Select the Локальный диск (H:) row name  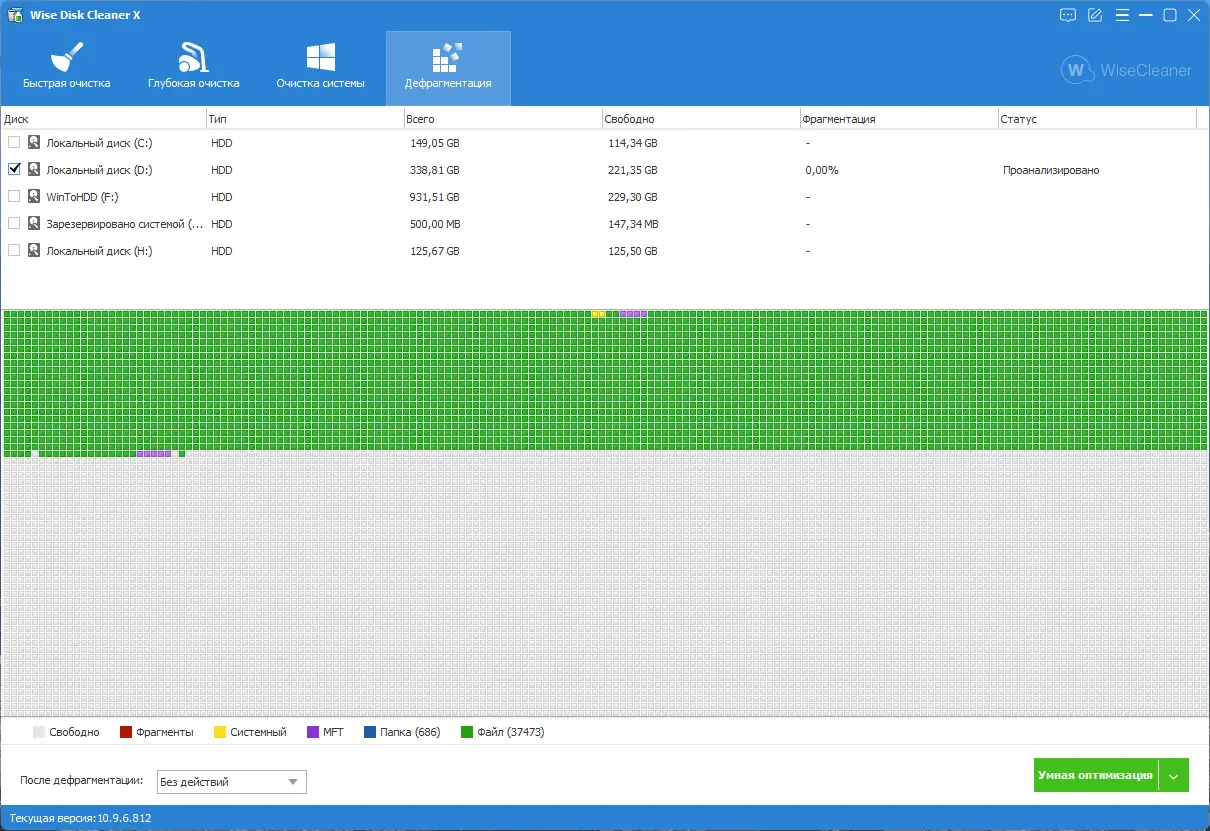click(99, 251)
